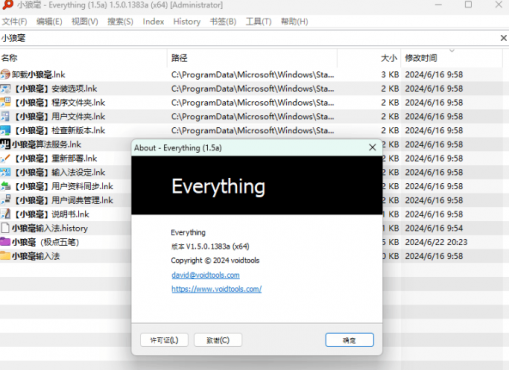Sort by the 修改时间 column header

point(452,58)
